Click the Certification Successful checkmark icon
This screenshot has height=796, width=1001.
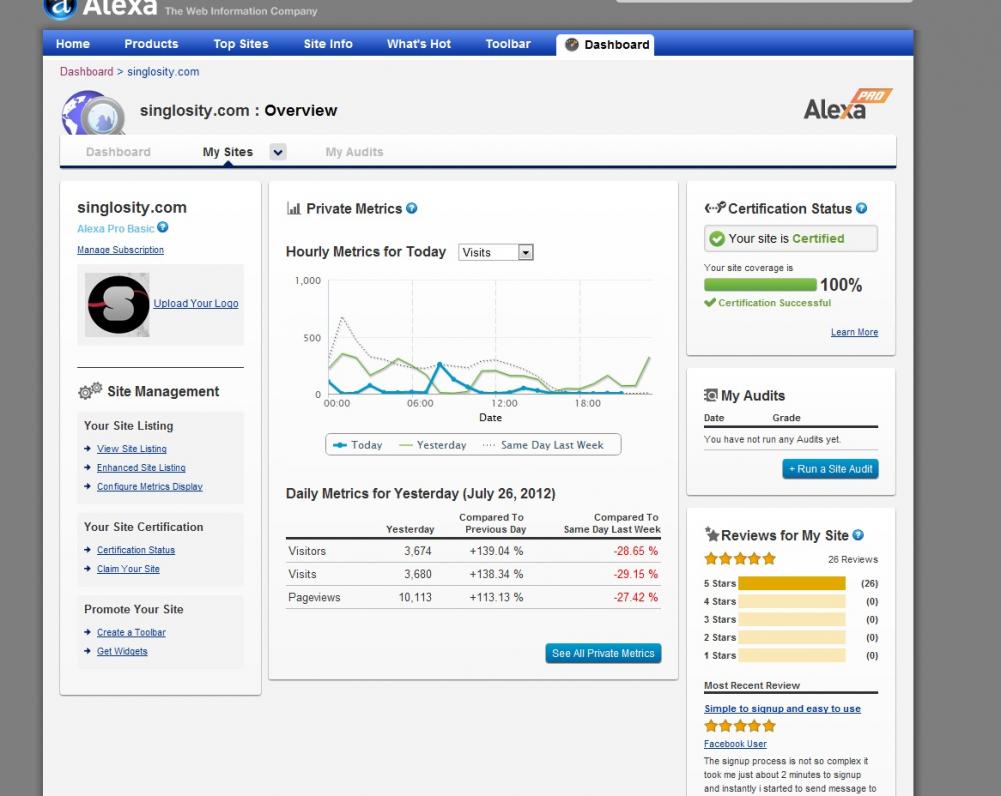[710, 303]
